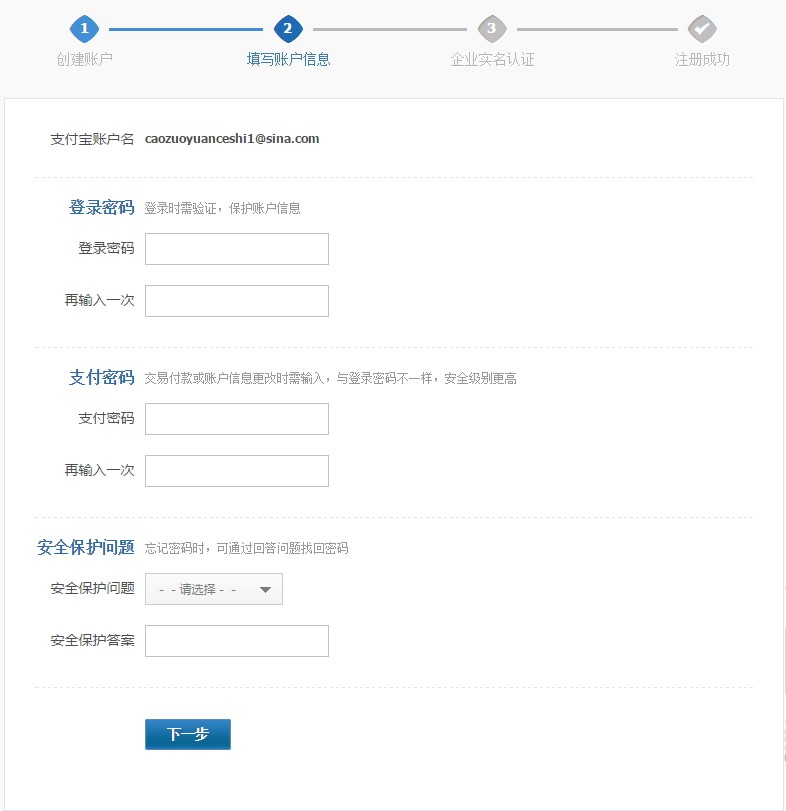Image resolution: width=786 pixels, height=811 pixels.
Task: Focus the 支付密码 input box
Action: click(236, 419)
